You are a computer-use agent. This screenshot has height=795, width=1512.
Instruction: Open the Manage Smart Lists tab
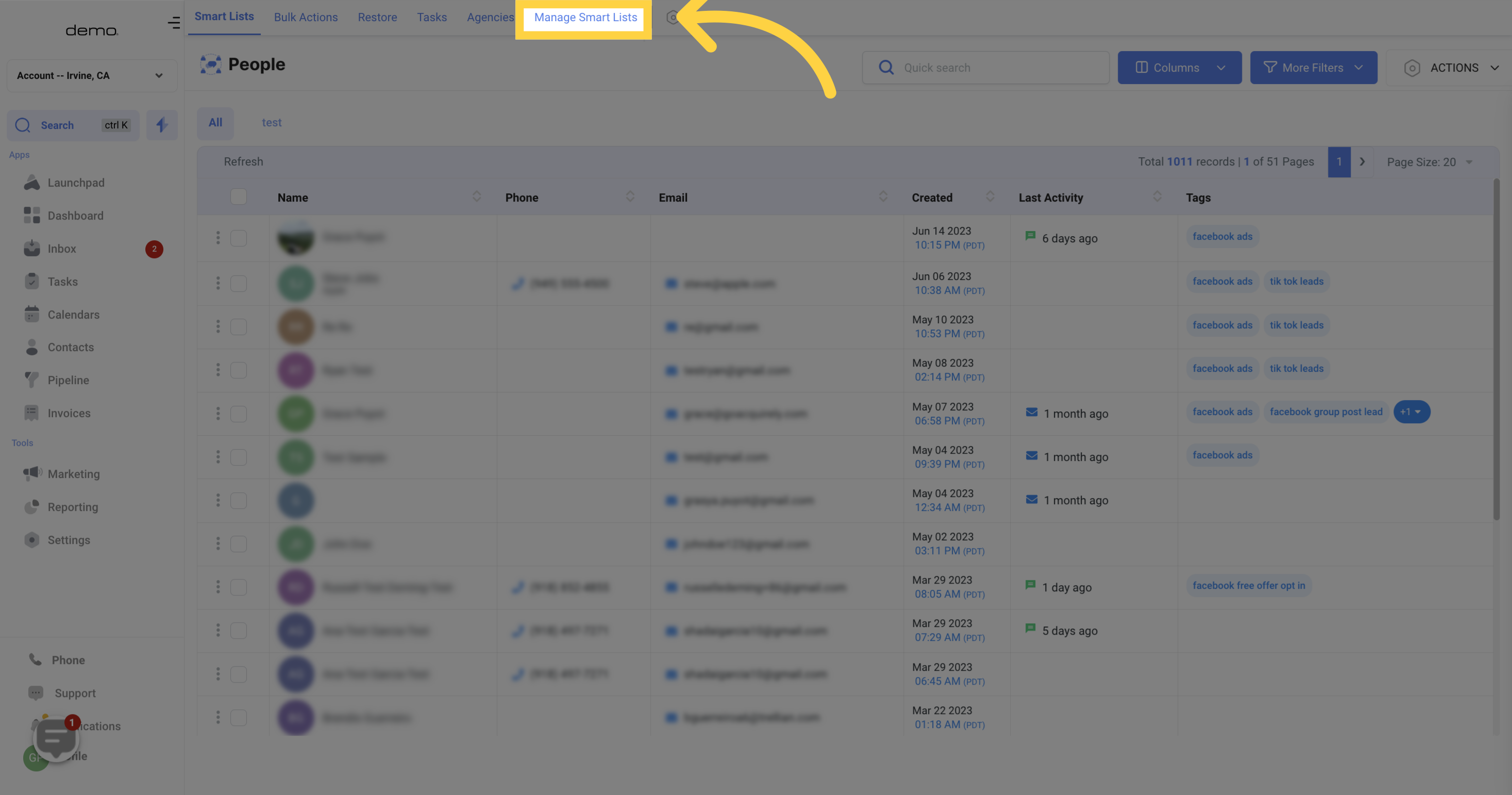click(585, 17)
